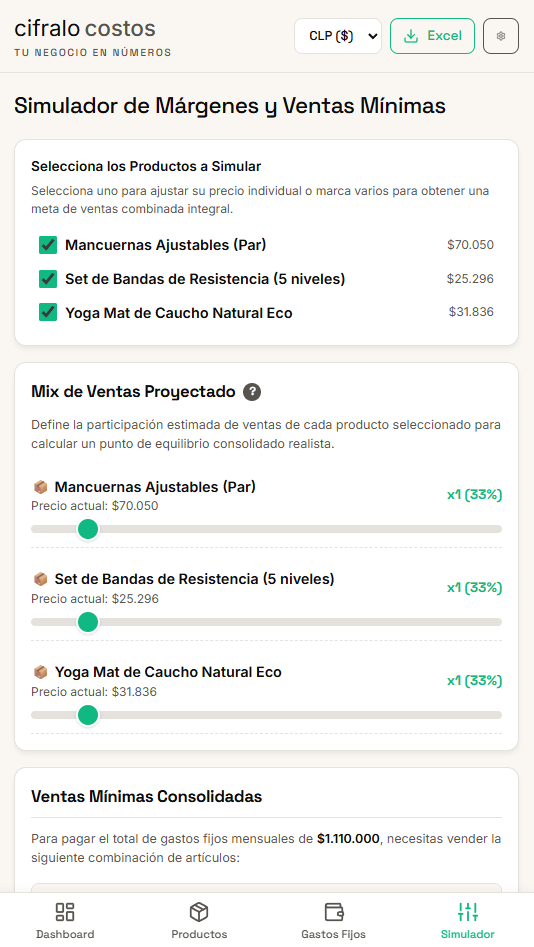The width and height of the screenshot is (534, 947).
Task: Click the help question mark icon
Action: tap(252, 392)
